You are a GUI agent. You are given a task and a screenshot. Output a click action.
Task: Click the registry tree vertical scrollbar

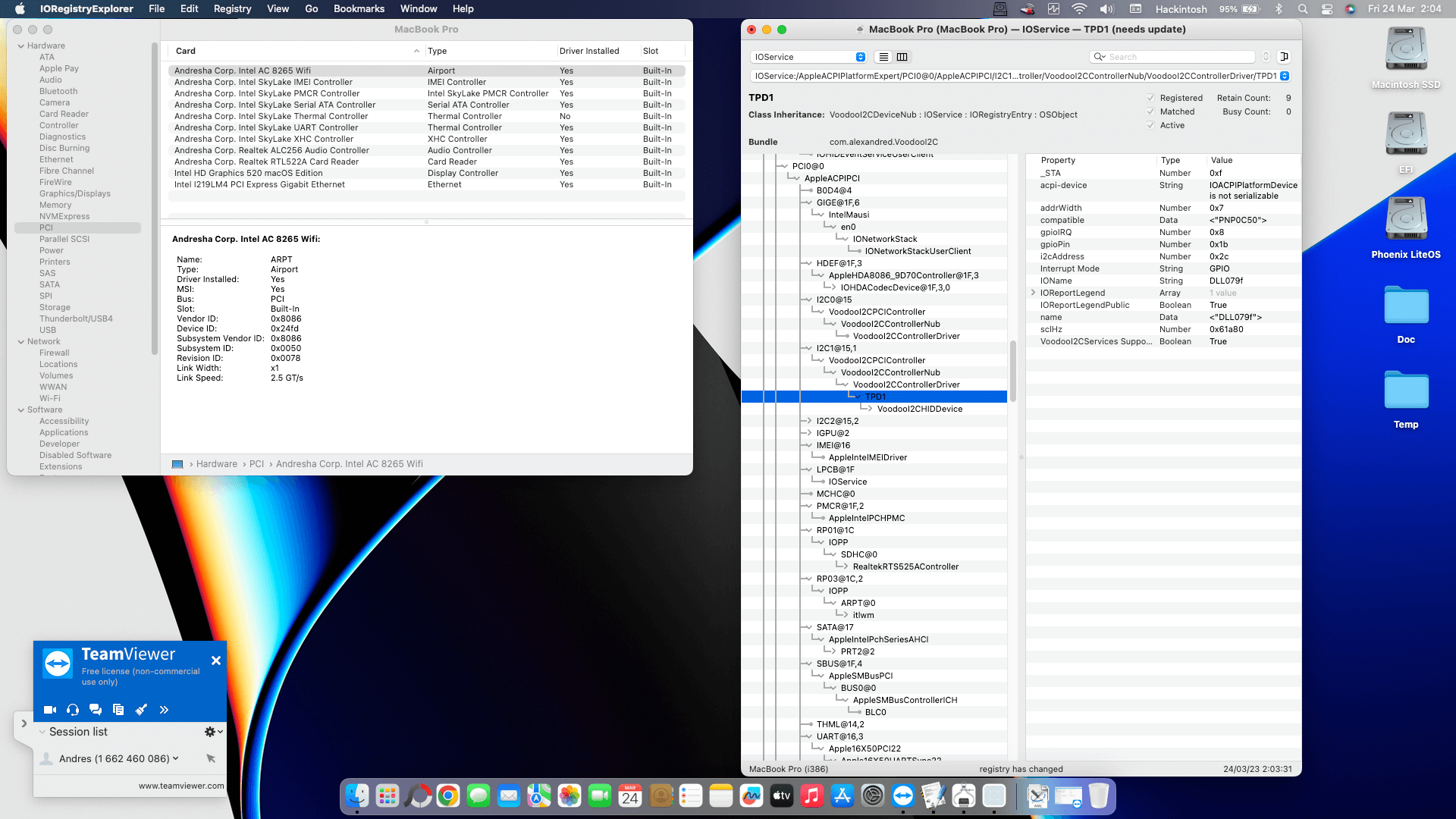[x=1012, y=372]
